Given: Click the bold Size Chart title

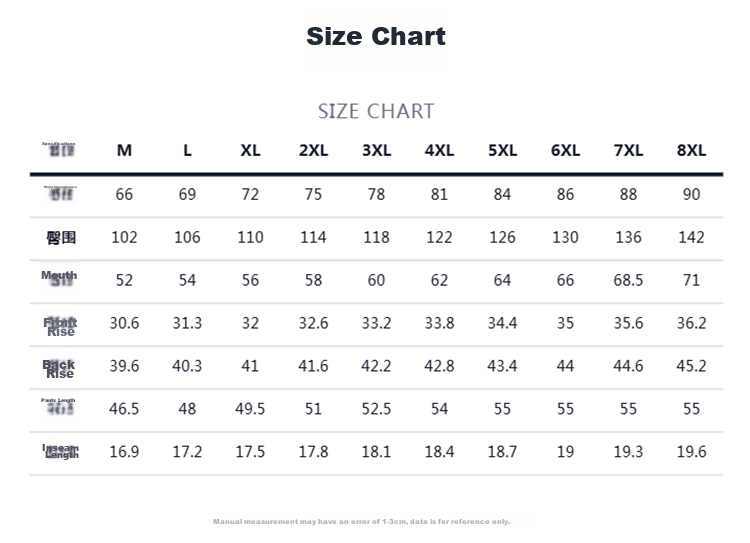Looking at the screenshot, I should [376, 36].
